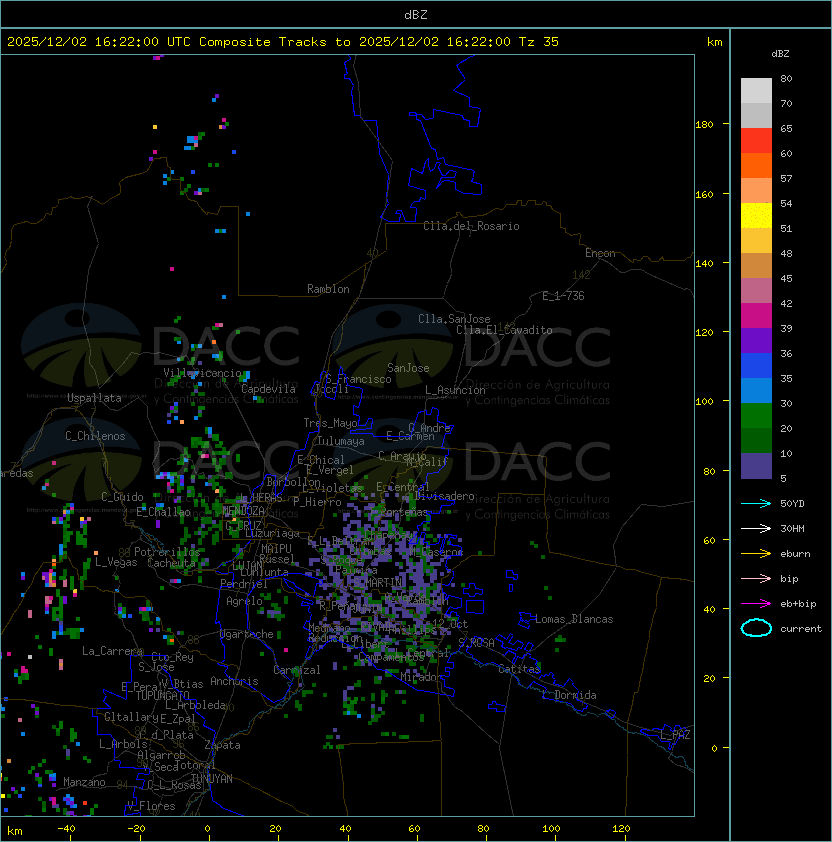Viewport: 832px width, 842px height.
Task: Click the 'Ugarteche' map label
Action: click(247, 634)
